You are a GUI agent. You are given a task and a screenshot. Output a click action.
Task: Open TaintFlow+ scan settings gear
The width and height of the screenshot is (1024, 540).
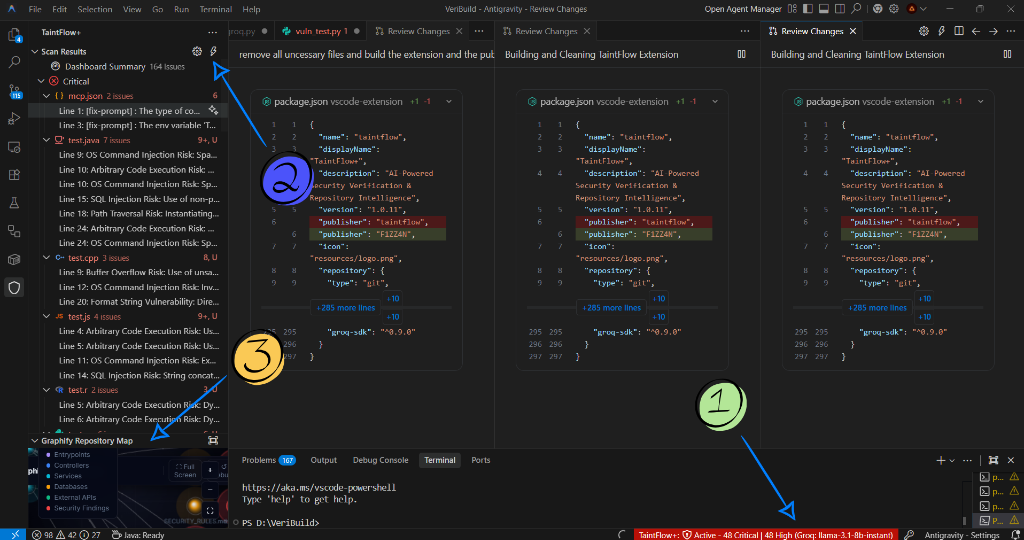click(x=197, y=52)
